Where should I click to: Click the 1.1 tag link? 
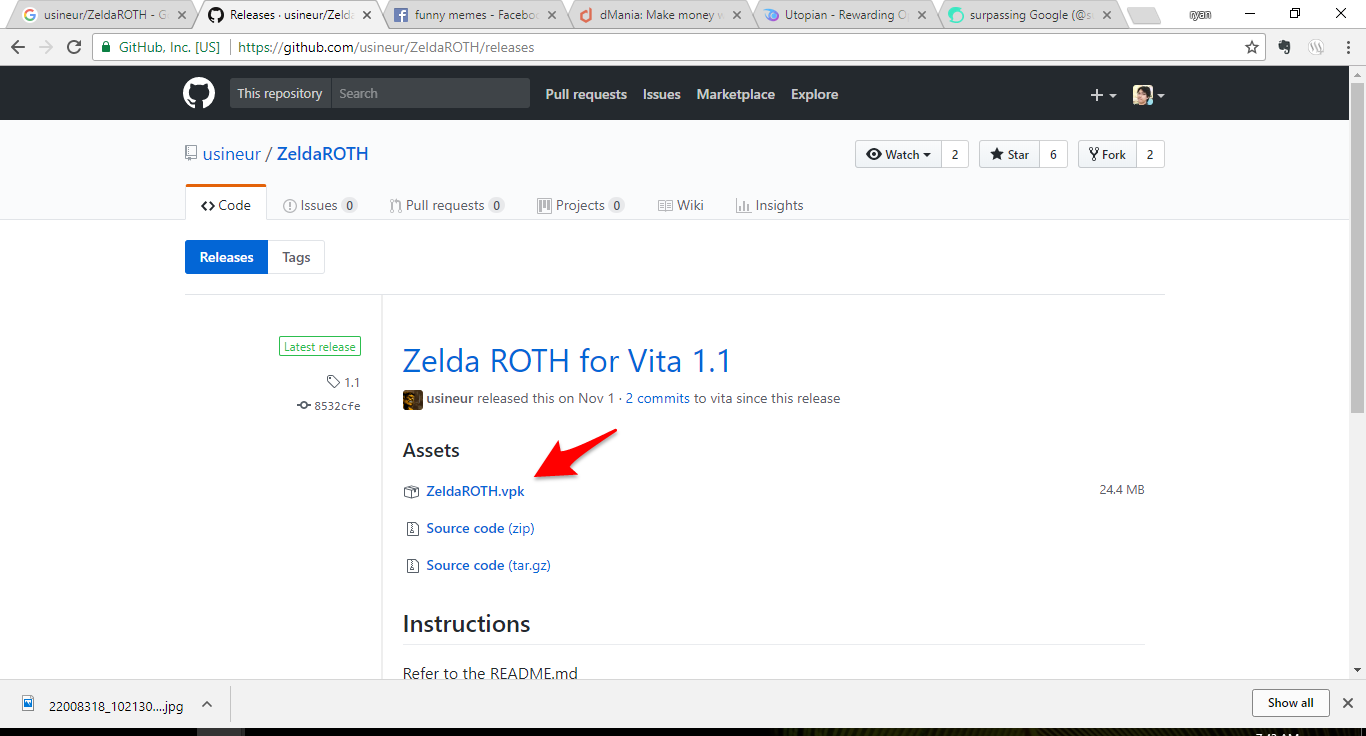coord(343,382)
